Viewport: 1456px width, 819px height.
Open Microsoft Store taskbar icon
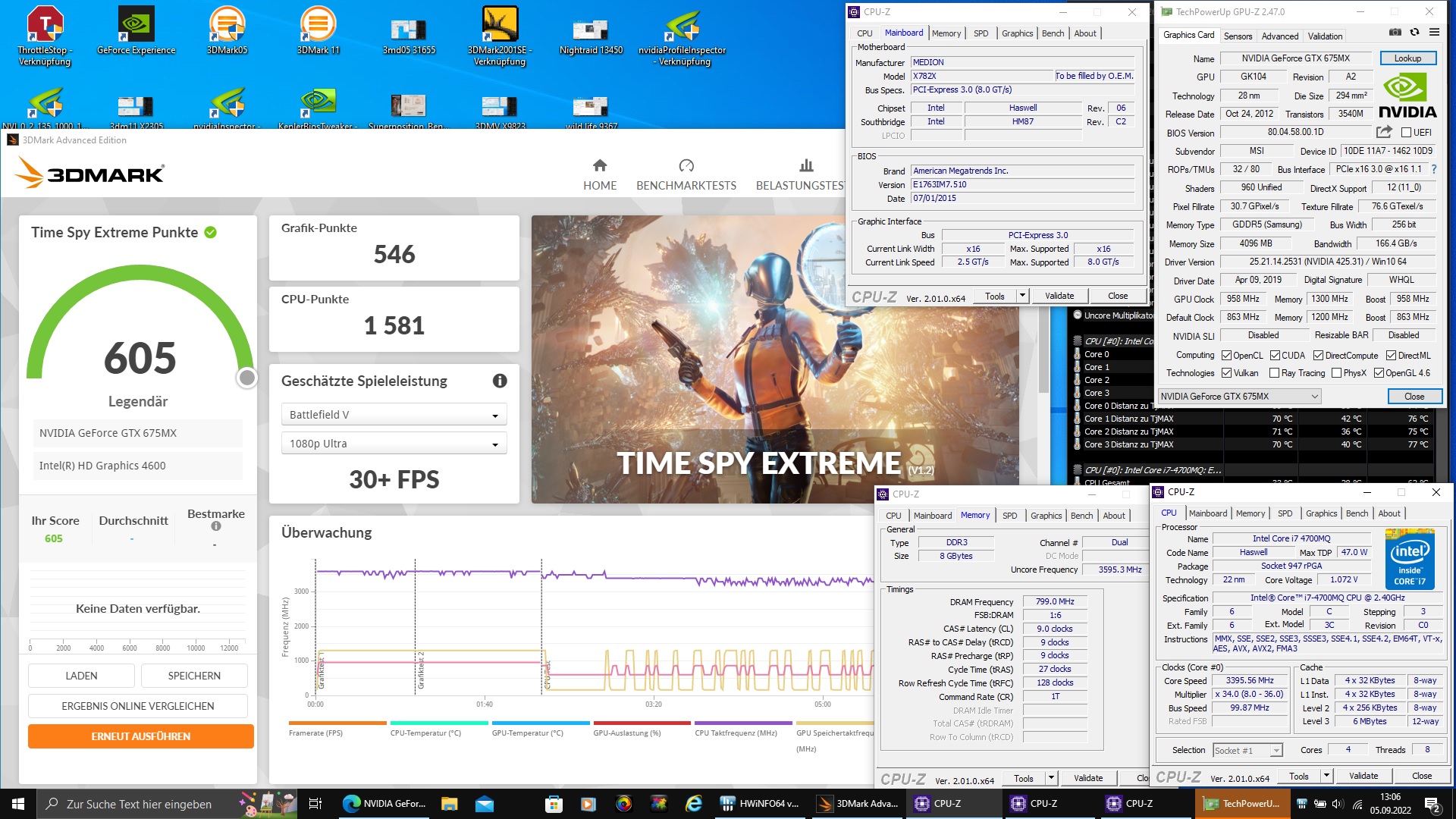pos(554,804)
